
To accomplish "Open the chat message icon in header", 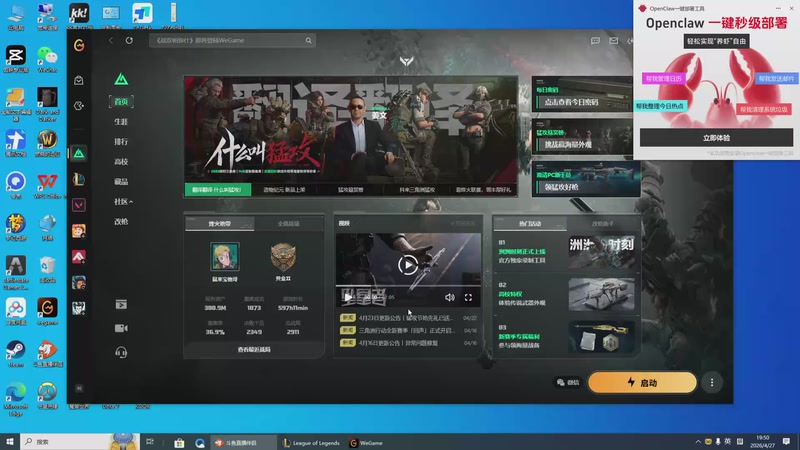I will pyautogui.click(x=595, y=40).
